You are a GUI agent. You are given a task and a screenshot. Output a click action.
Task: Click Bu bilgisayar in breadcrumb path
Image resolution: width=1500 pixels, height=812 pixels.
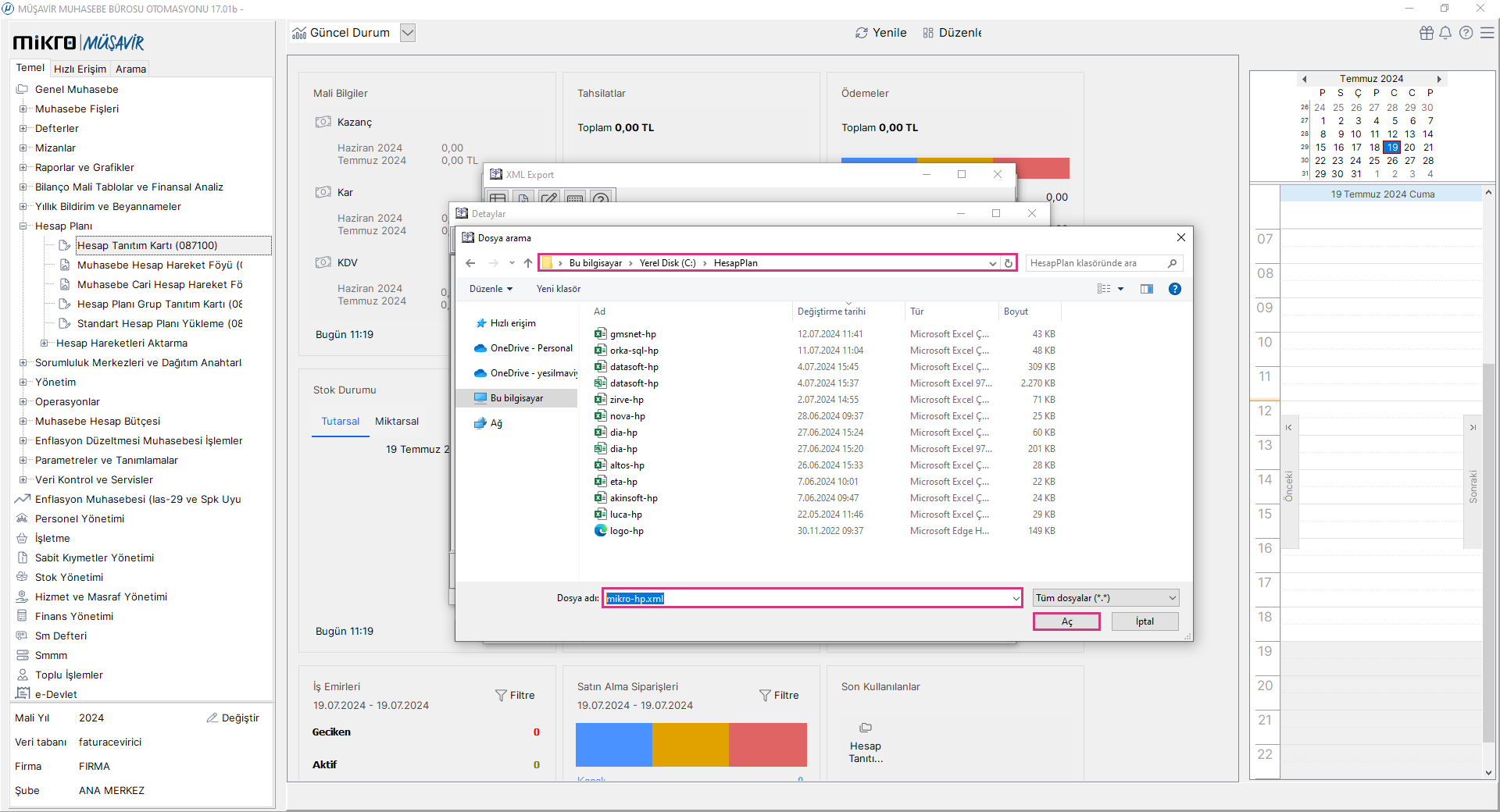tap(595, 263)
